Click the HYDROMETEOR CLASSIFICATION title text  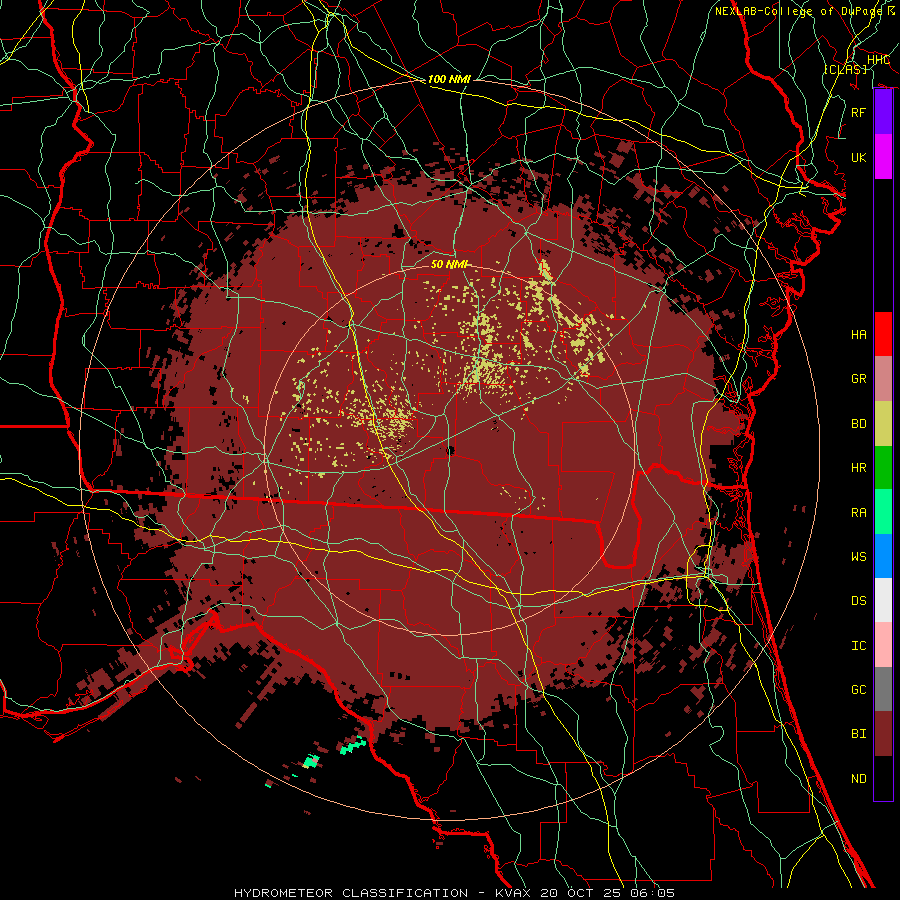tap(351, 893)
